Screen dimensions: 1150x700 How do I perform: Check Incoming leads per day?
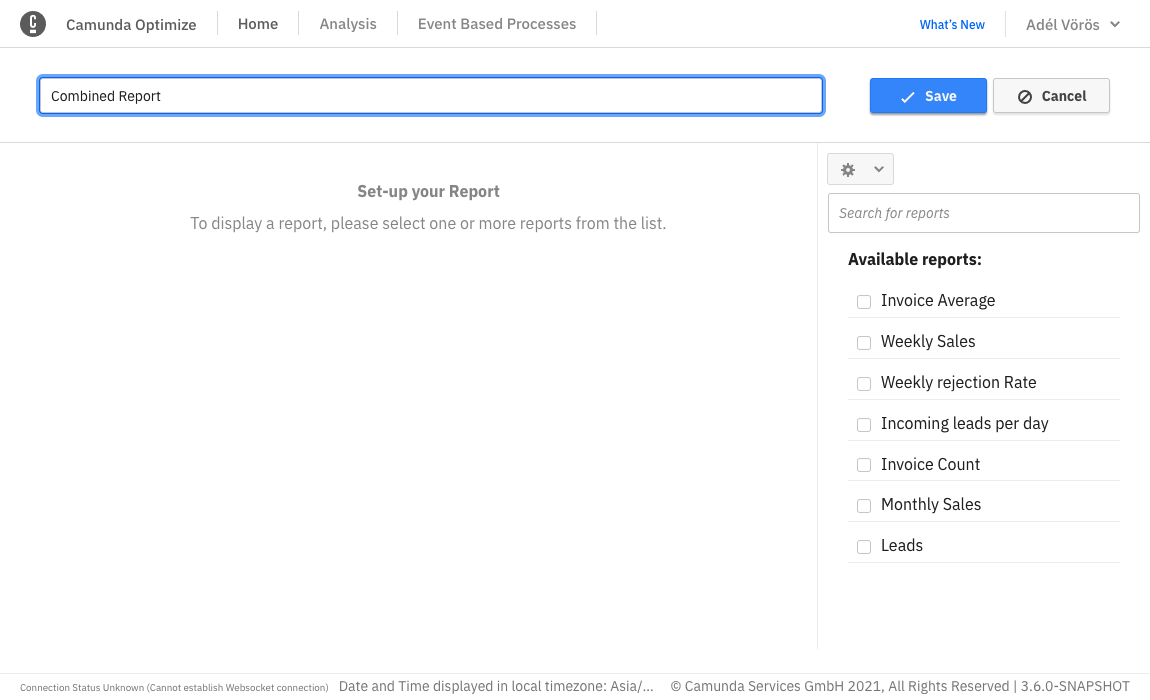[x=863, y=424]
